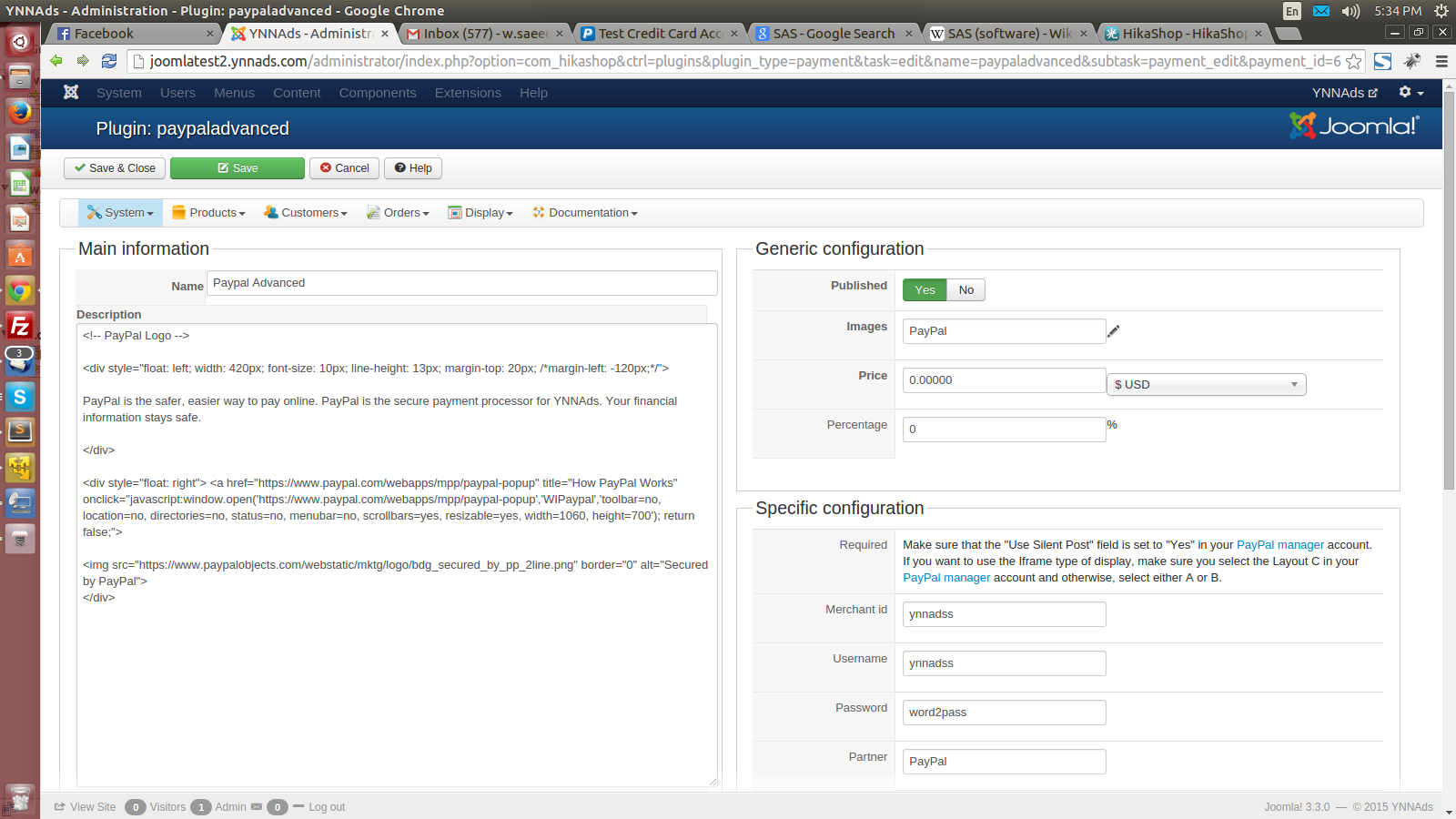Click the Help toolbar button

(x=413, y=168)
